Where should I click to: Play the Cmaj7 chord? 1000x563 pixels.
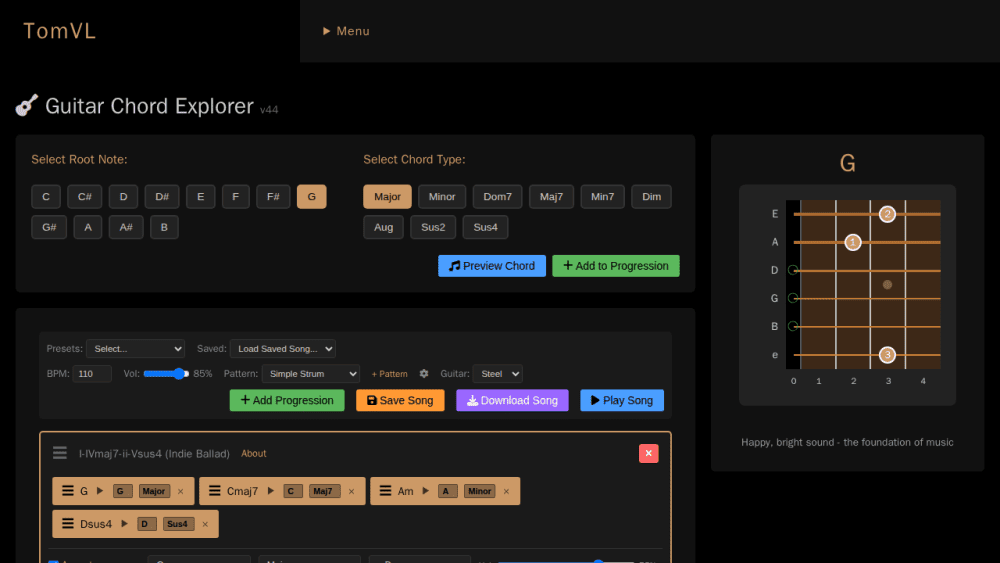270,491
